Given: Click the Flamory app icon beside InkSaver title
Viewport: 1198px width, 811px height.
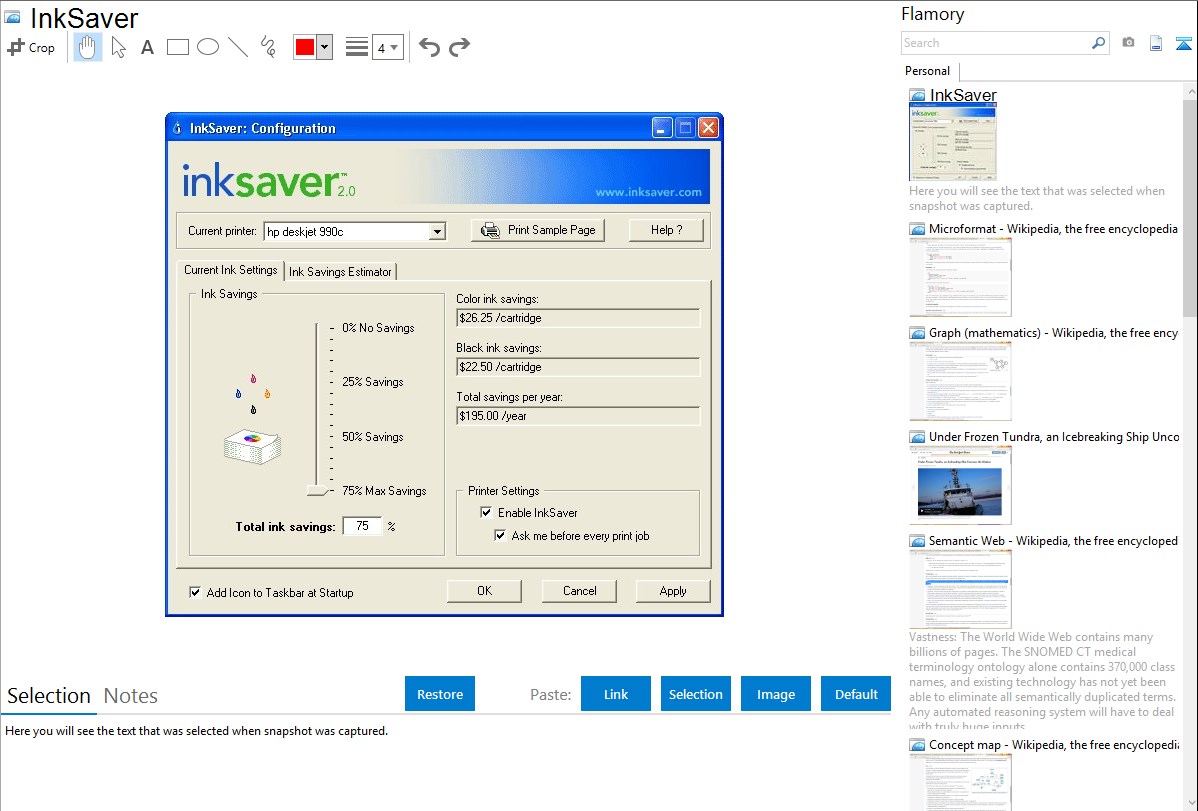Looking at the screenshot, I should pos(12,17).
